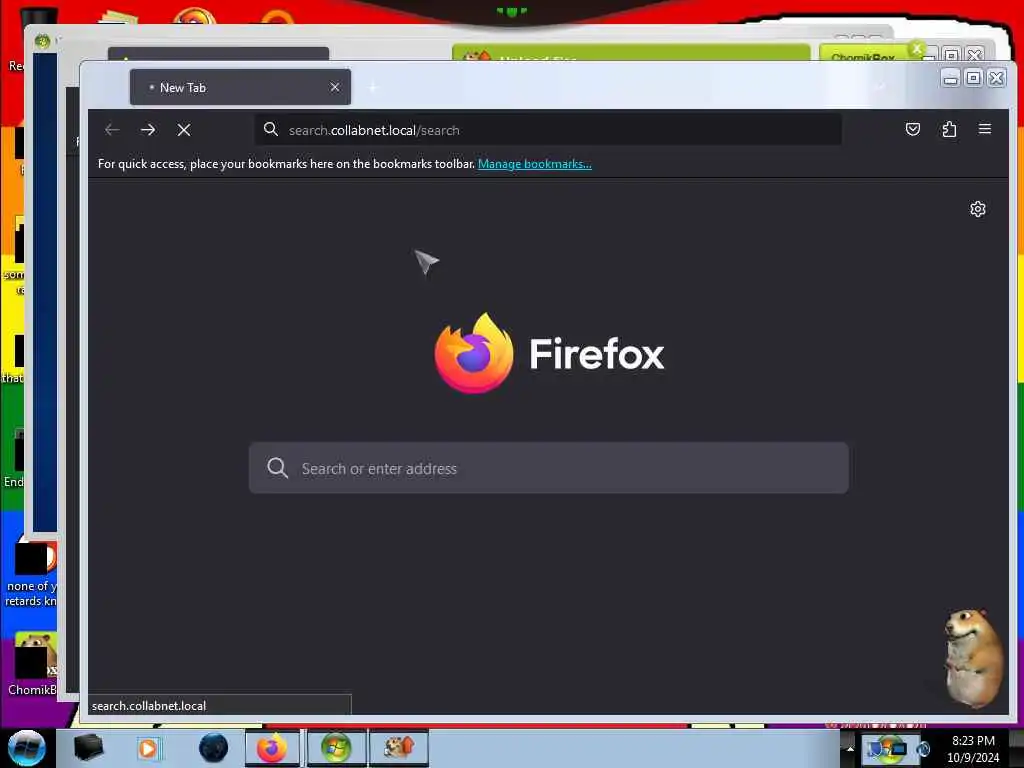The image size is (1024, 768).
Task: Stop page loading with the X button
Action: click(184, 130)
